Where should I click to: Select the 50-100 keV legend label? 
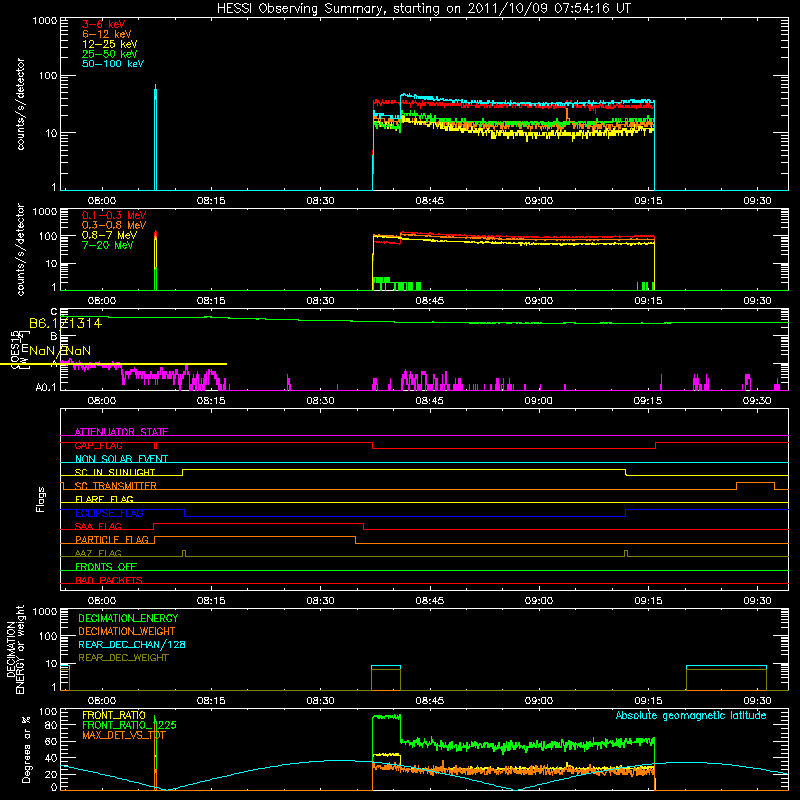click(x=113, y=64)
